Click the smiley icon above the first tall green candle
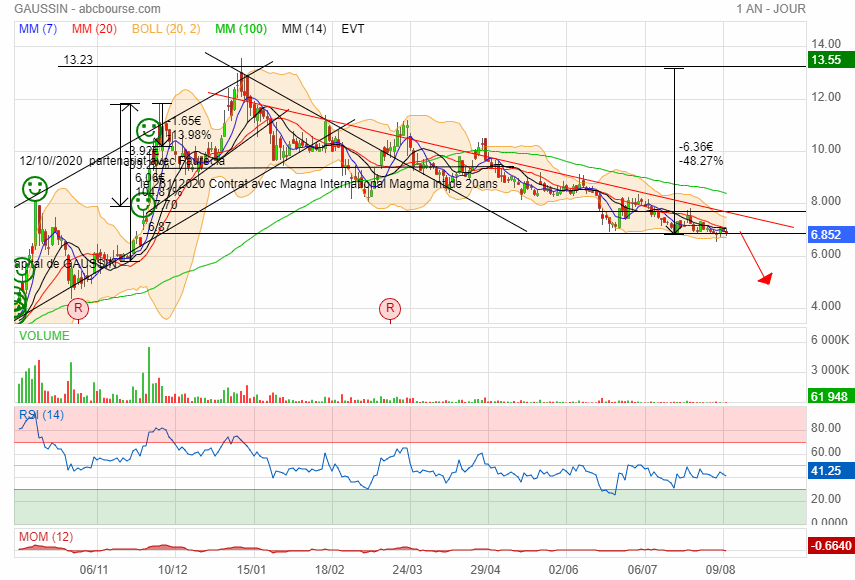This screenshot has height=580, width=855. point(35,189)
